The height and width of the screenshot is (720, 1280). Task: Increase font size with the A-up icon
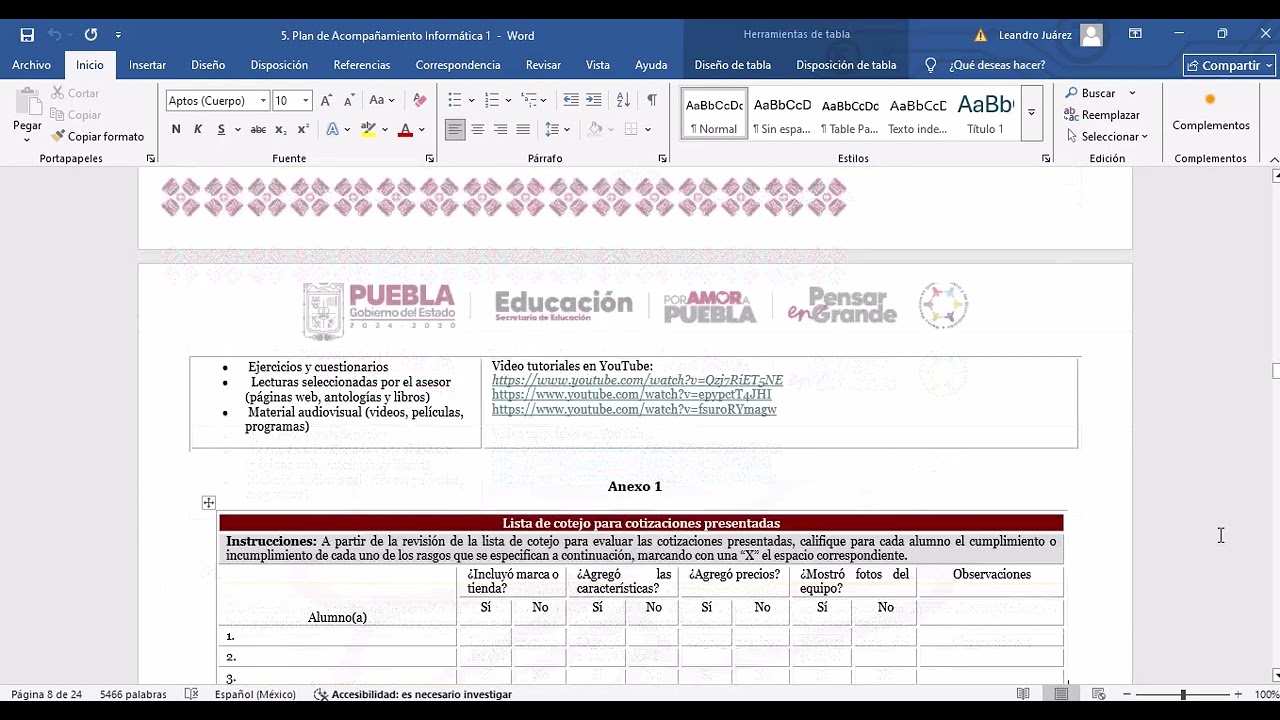coord(328,100)
